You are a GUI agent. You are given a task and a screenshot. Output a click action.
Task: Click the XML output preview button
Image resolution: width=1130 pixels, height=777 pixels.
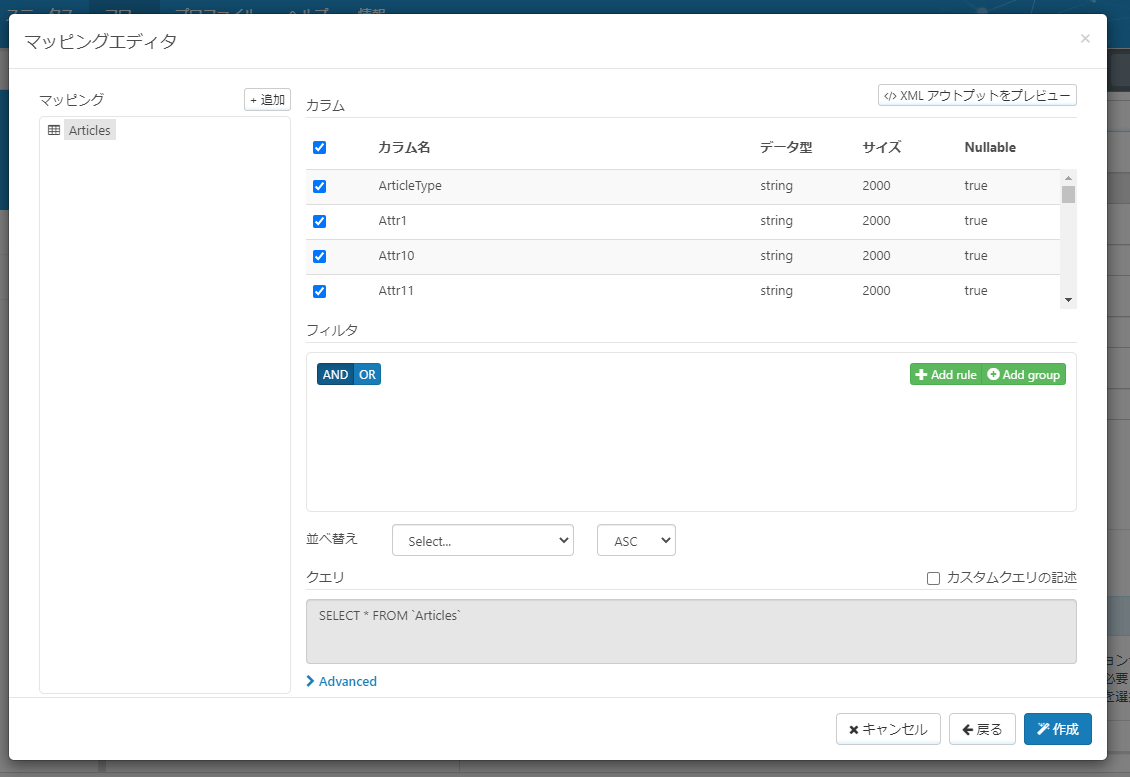click(x=977, y=95)
